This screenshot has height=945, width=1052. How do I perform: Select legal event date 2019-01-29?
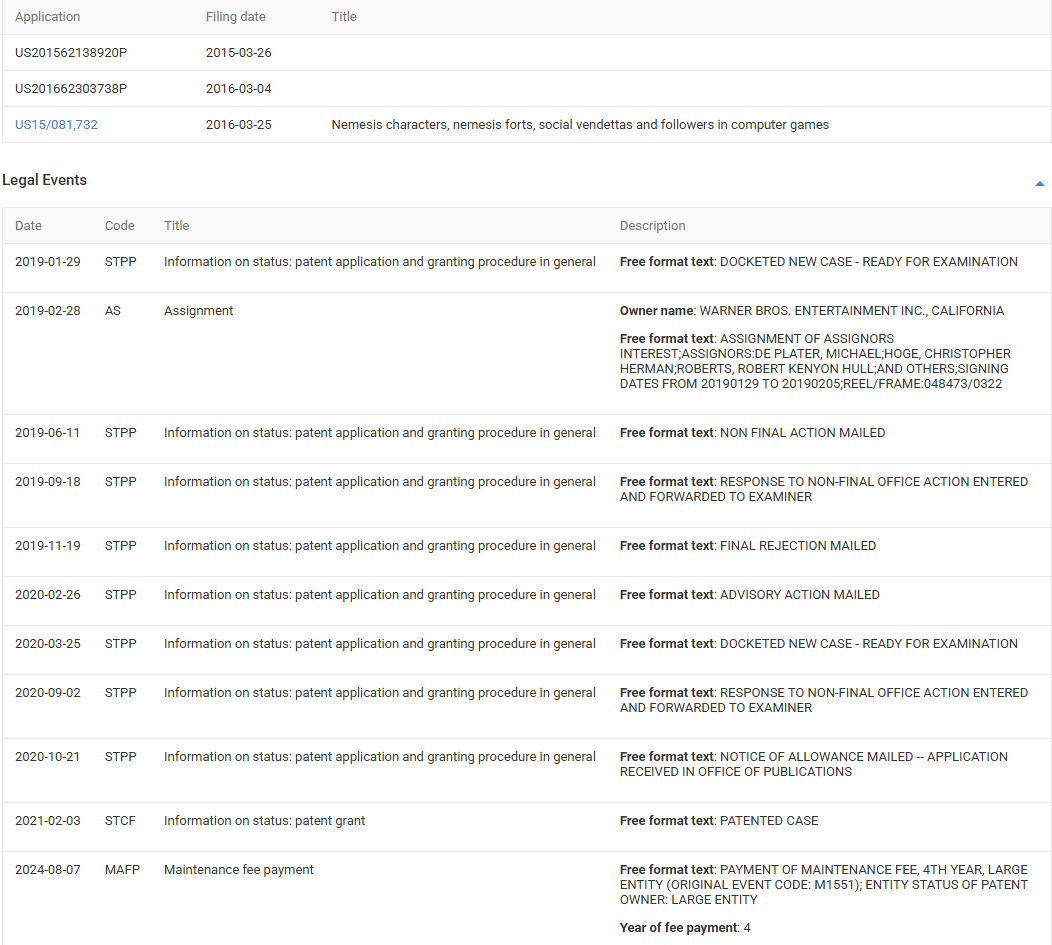[x=48, y=262]
